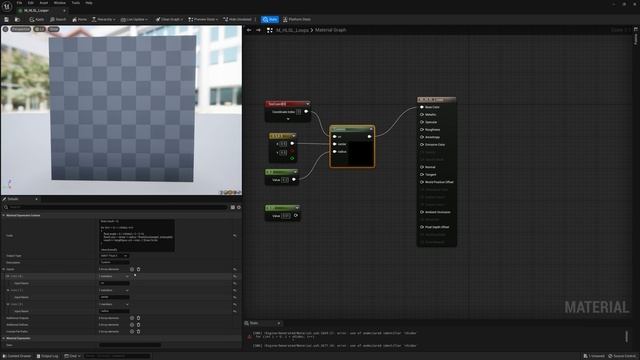Open the Asset menu

(x=44, y=3)
